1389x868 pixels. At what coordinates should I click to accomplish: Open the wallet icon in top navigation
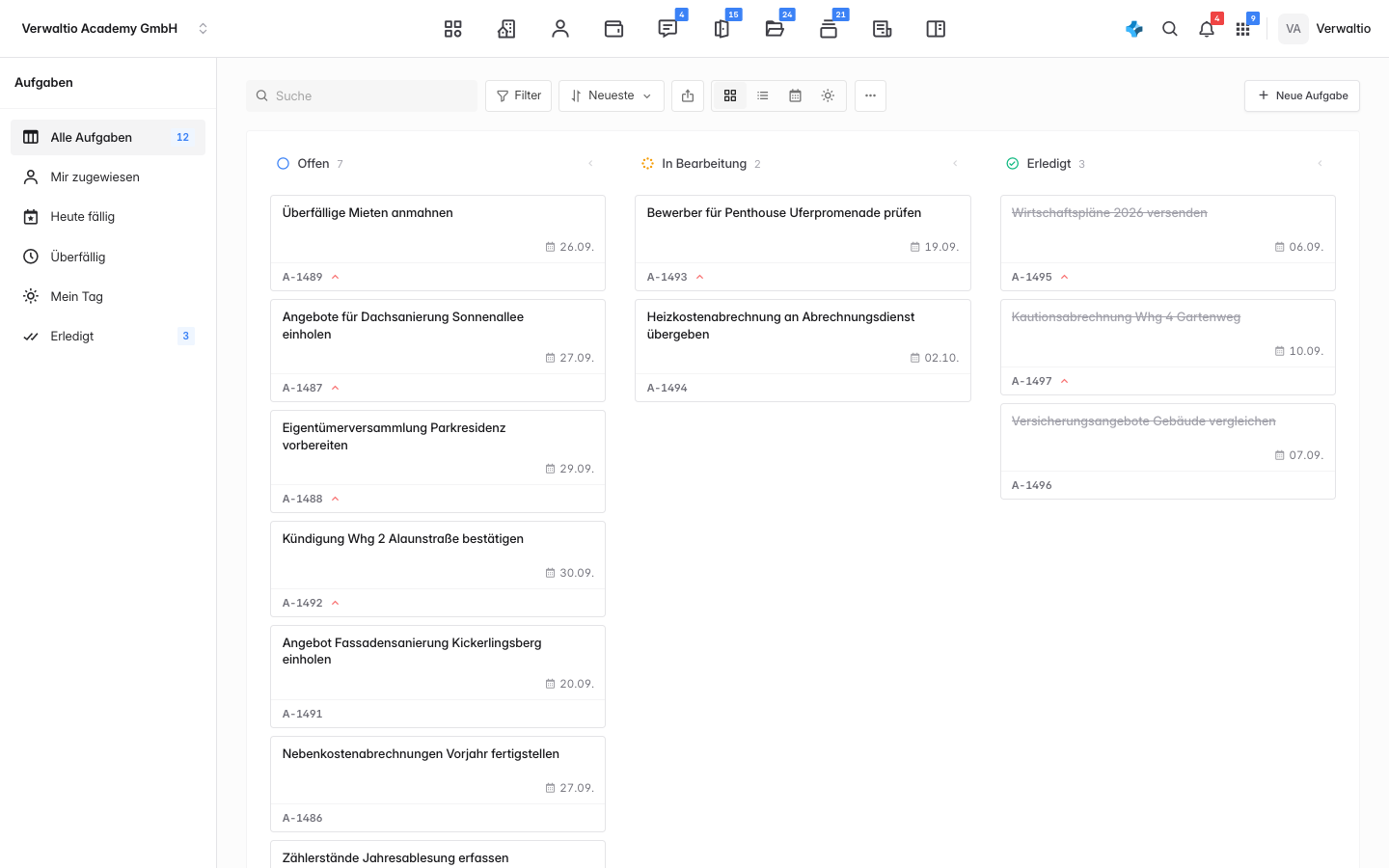613,29
